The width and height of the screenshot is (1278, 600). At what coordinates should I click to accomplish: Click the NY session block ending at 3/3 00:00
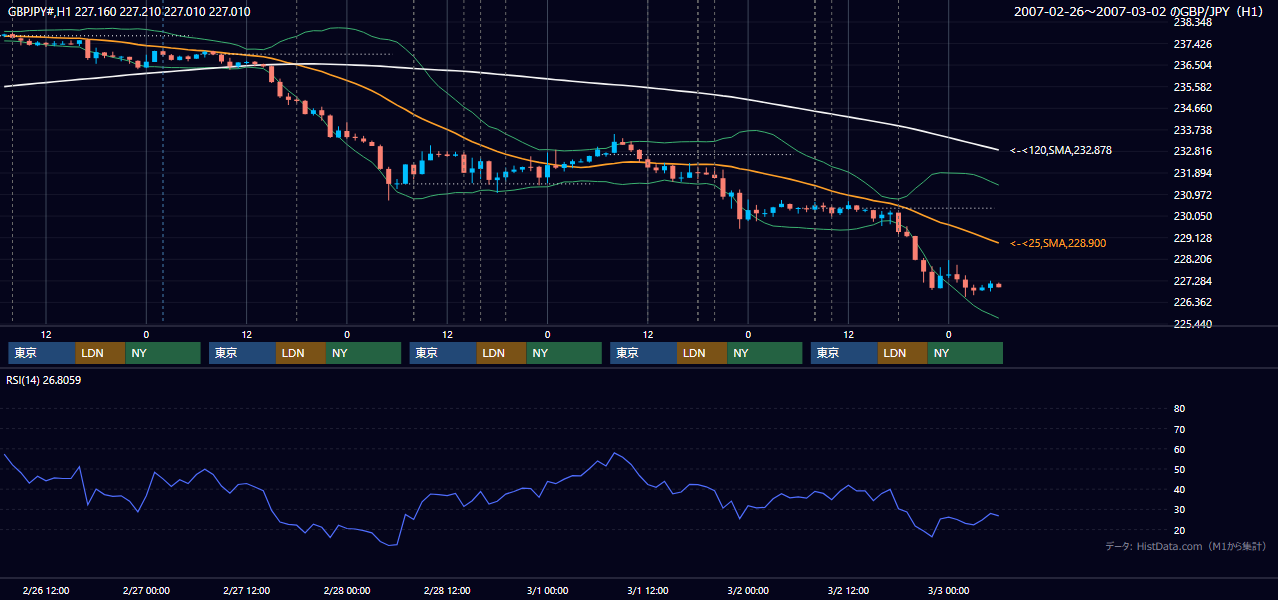[965, 353]
